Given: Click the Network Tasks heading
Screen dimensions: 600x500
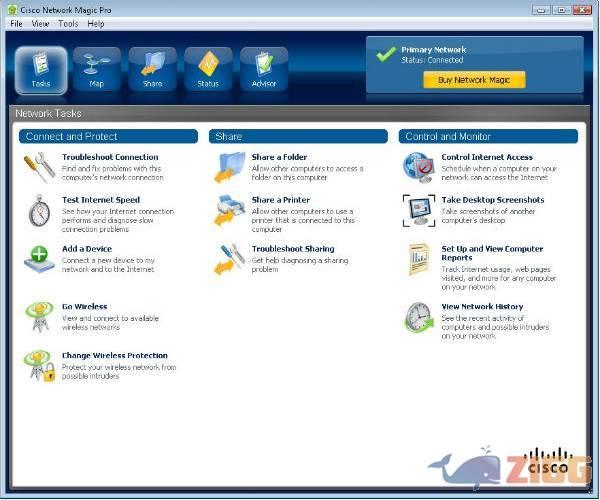Looking at the screenshot, I should 49,113.
